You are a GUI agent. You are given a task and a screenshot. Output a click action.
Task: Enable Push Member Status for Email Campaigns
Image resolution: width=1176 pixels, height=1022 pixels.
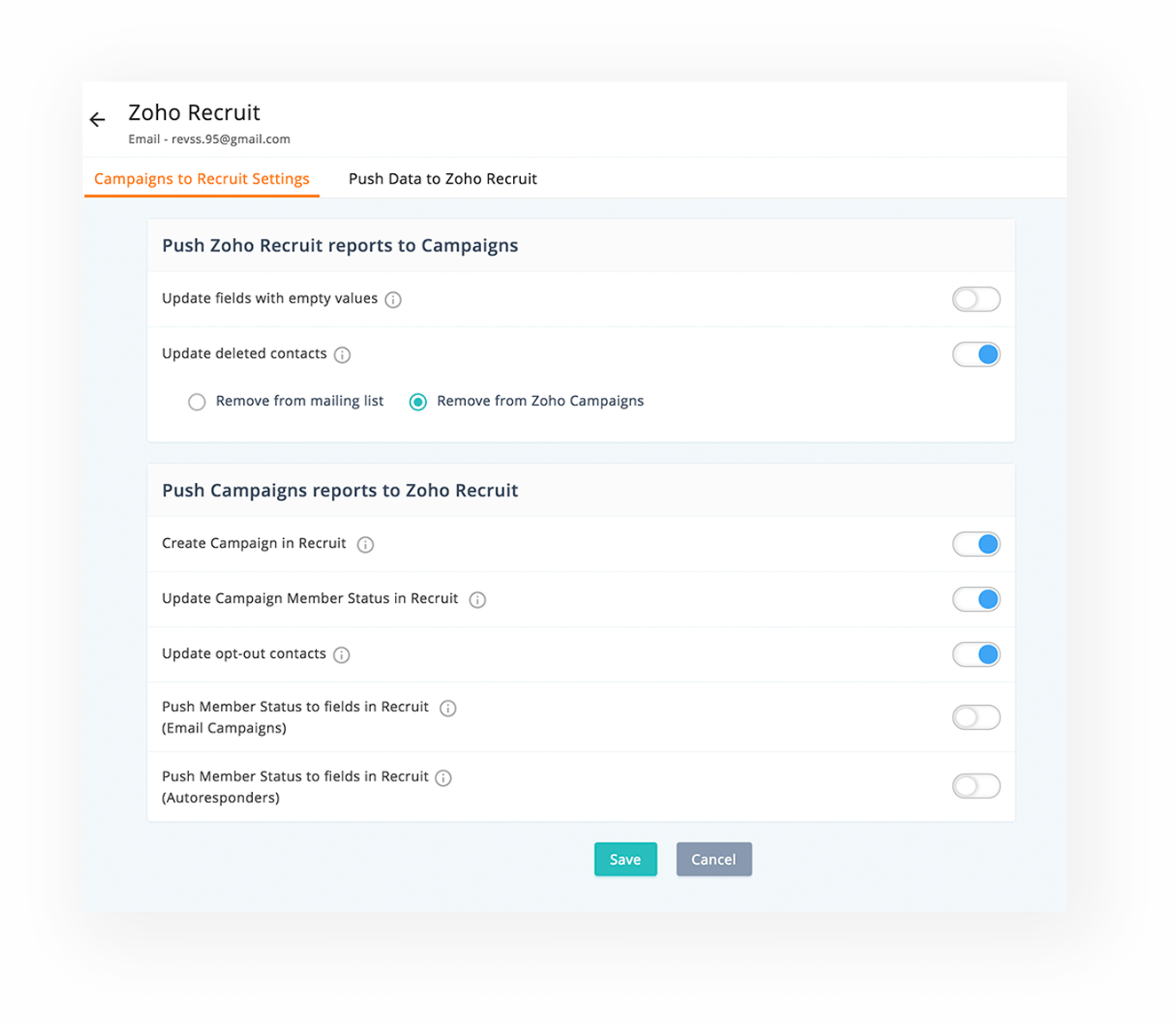(x=976, y=717)
